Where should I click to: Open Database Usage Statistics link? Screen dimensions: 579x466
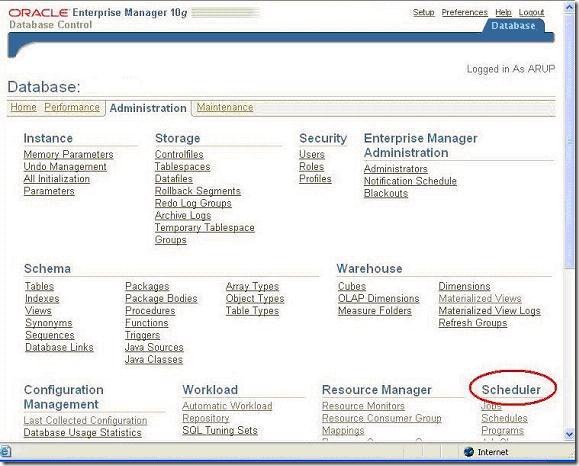coord(82,432)
